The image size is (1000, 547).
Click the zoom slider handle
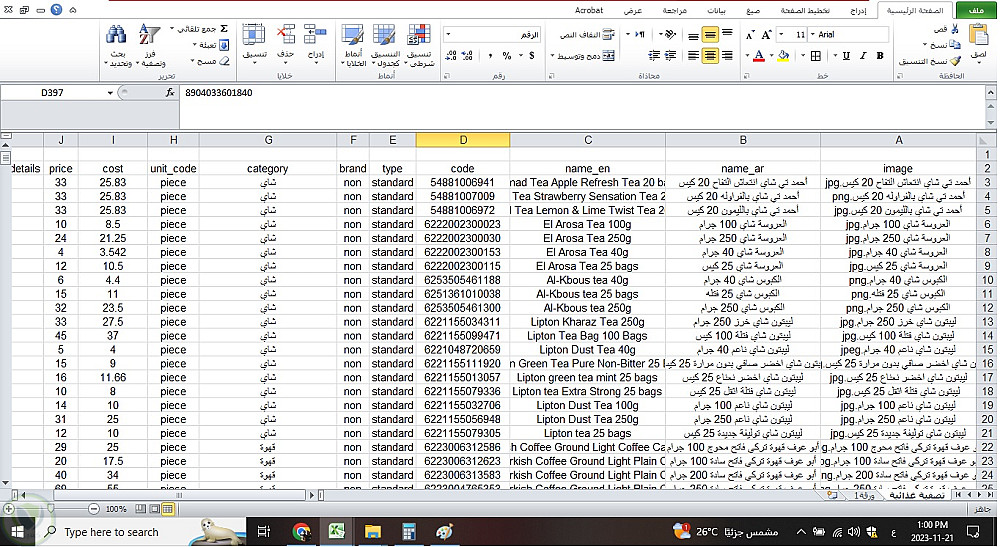[50, 509]
